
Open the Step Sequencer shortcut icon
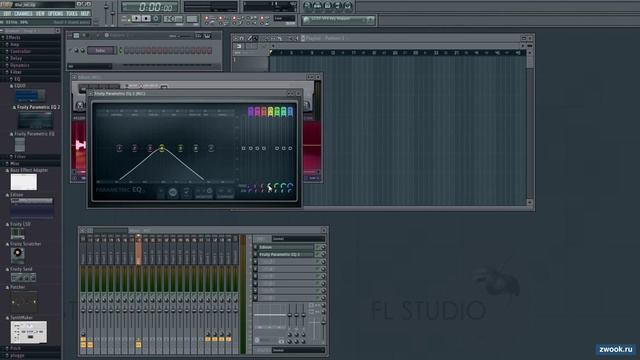coord(318,6)
